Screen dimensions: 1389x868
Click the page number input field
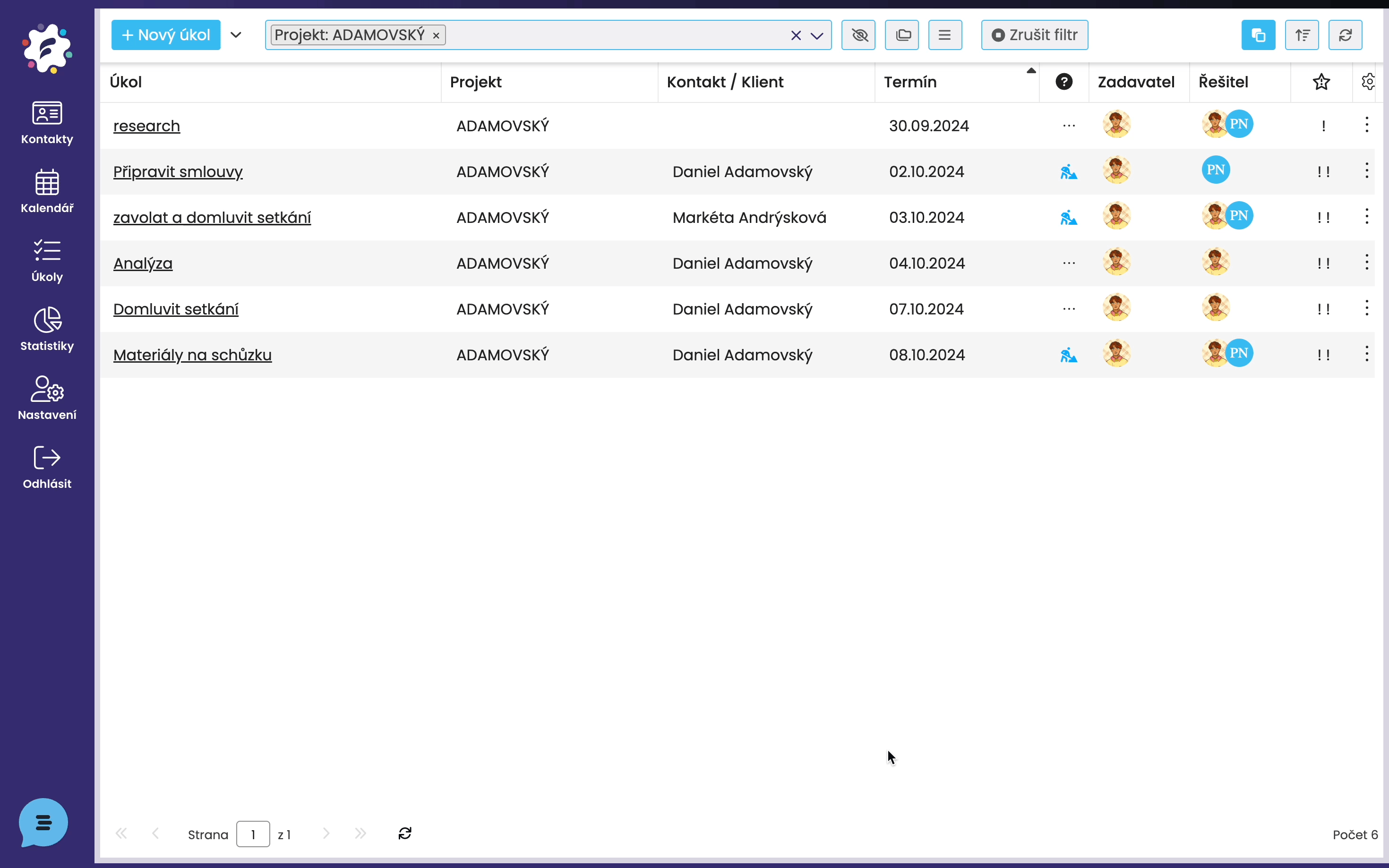pos(253,834)
